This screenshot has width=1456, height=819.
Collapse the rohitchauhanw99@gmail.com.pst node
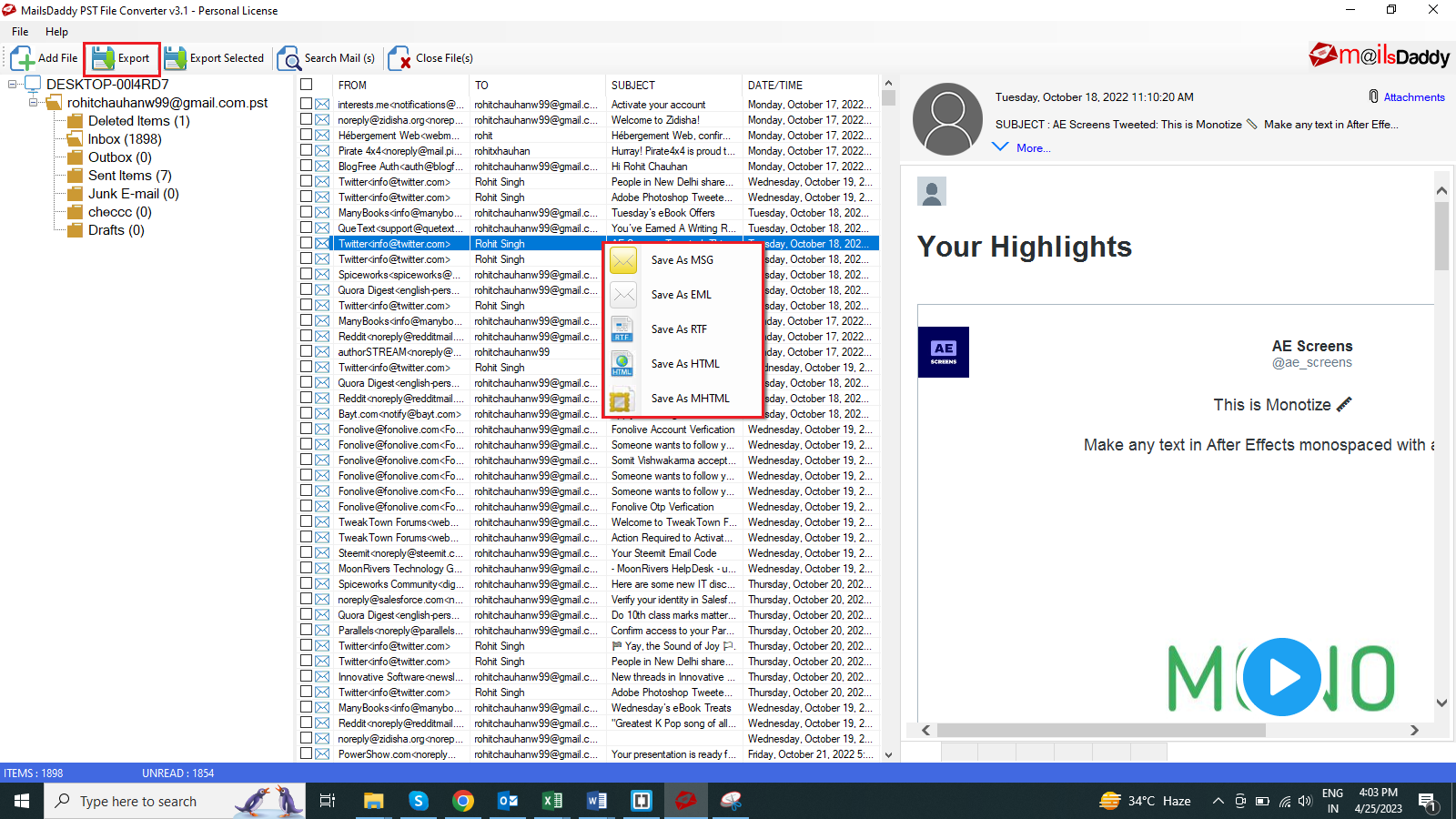point(34,103)
